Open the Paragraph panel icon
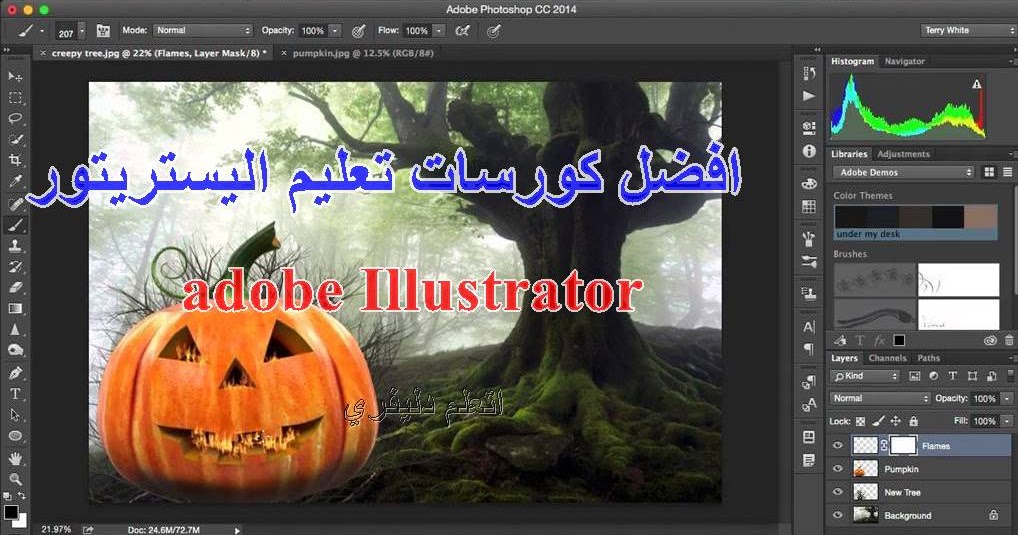 809,349
